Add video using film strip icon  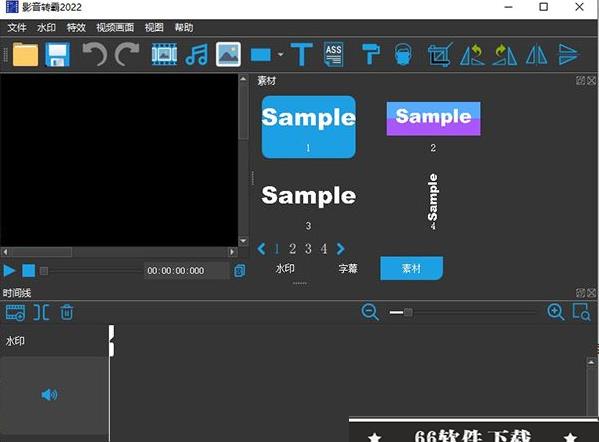pyautogui.click(x=164, y=55)
